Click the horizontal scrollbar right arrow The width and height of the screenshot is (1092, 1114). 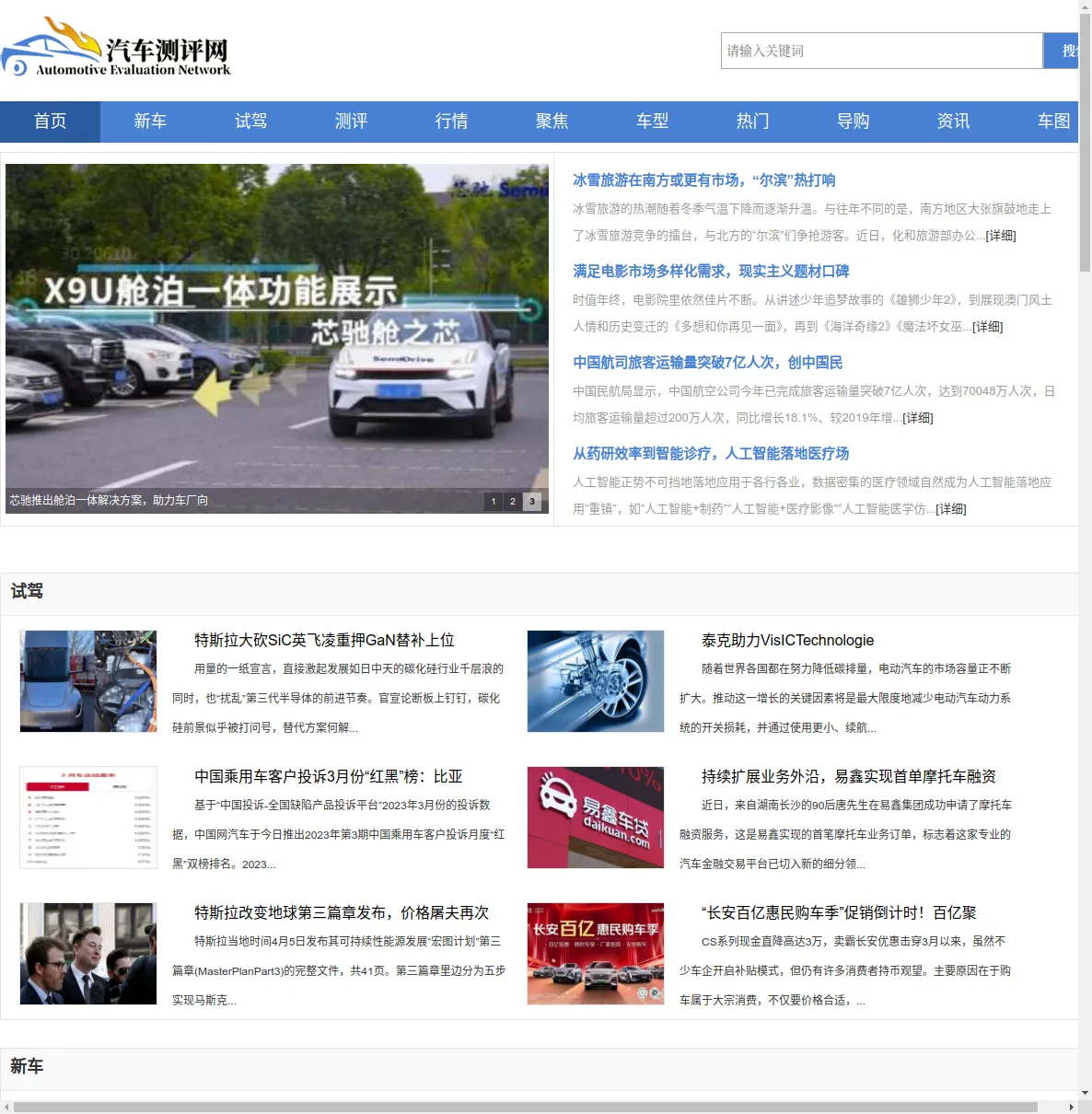(x=1072, y=1107)
